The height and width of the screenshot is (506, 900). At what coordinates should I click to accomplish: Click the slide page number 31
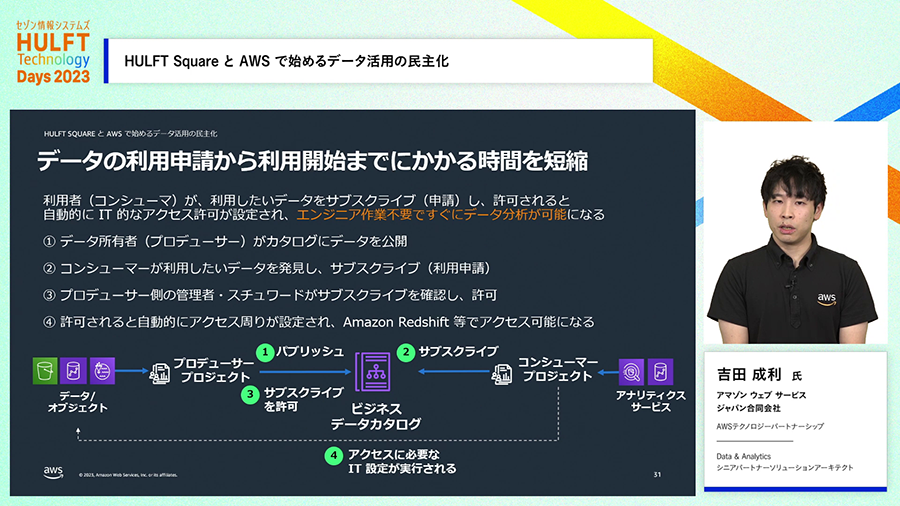pyautogui.click(x=657, y=473)
